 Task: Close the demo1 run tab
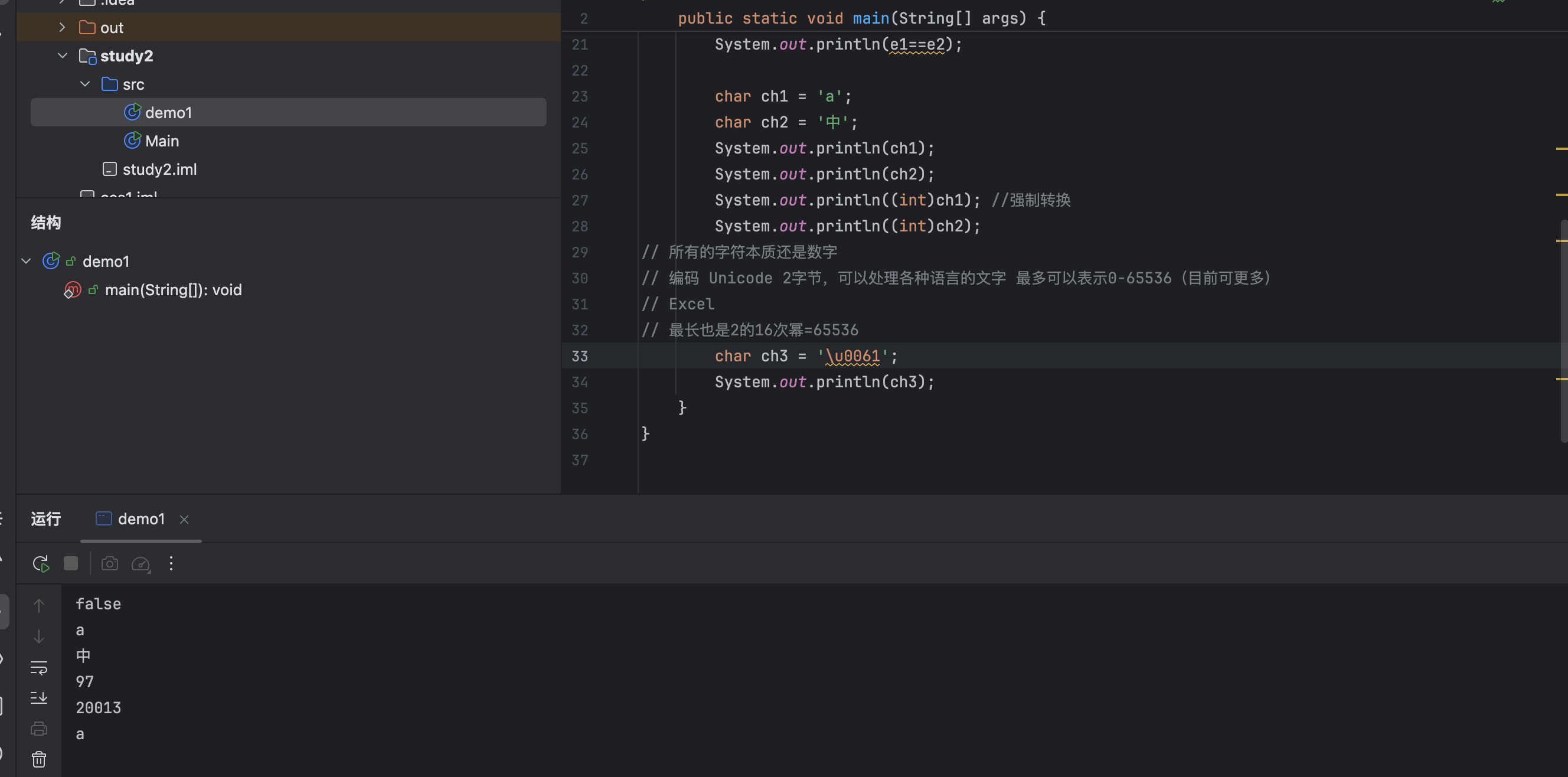[x=184, y=520]
